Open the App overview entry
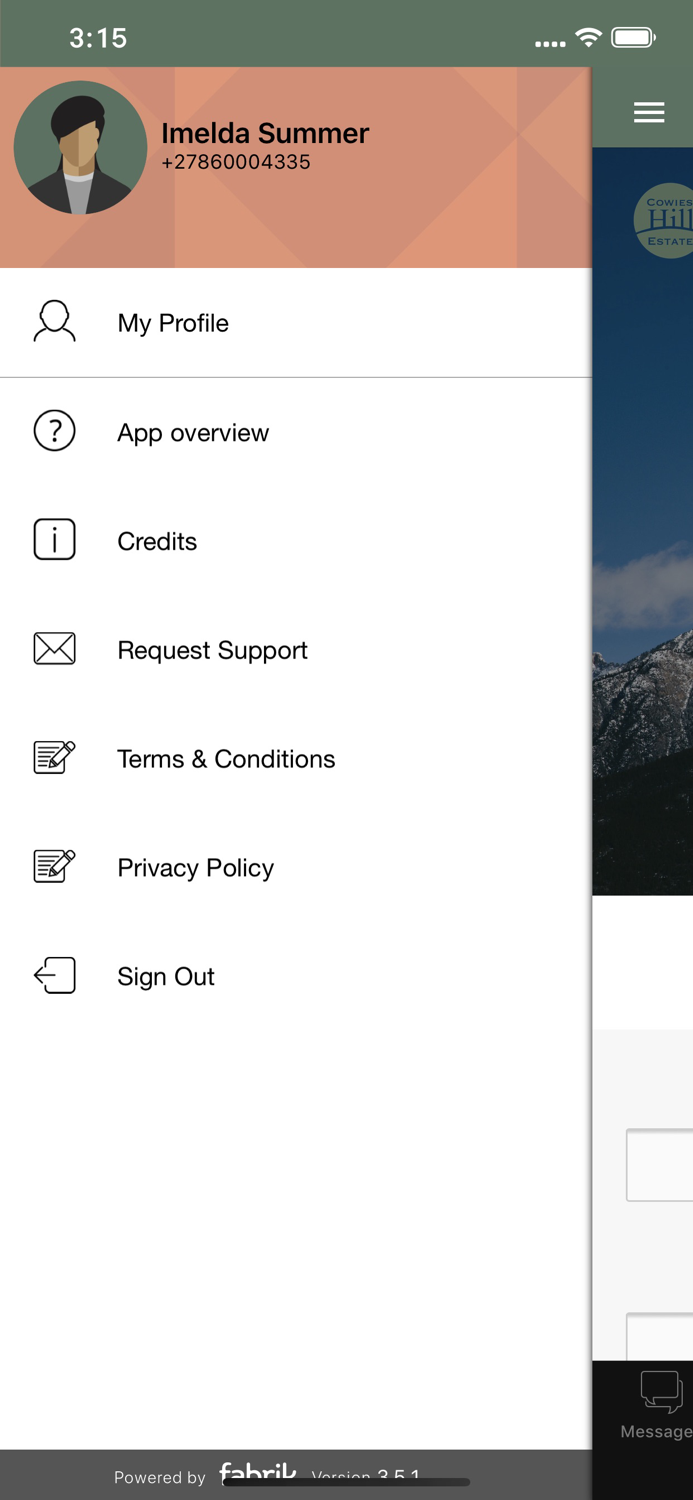 pos(193,433)
